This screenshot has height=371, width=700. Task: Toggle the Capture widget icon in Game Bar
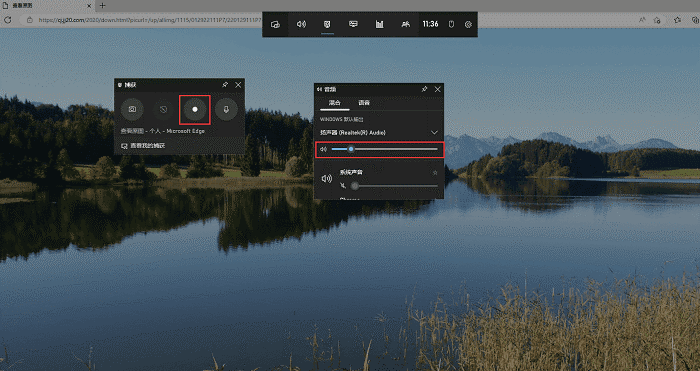(x=327, y=25)
